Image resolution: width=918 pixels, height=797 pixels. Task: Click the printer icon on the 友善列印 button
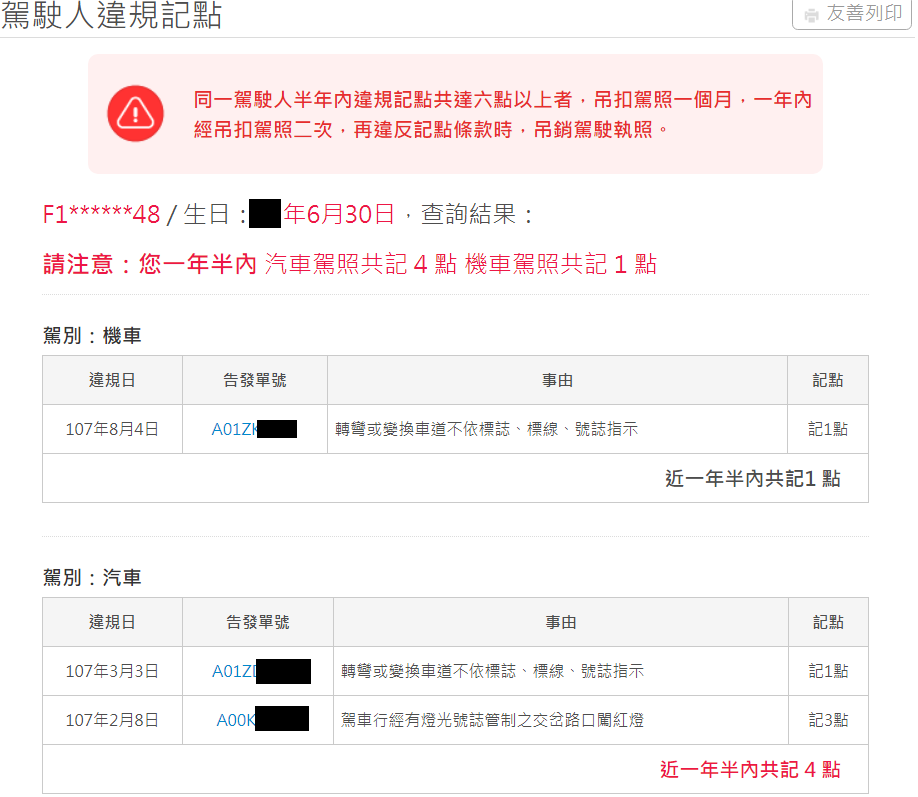point(812,14)
